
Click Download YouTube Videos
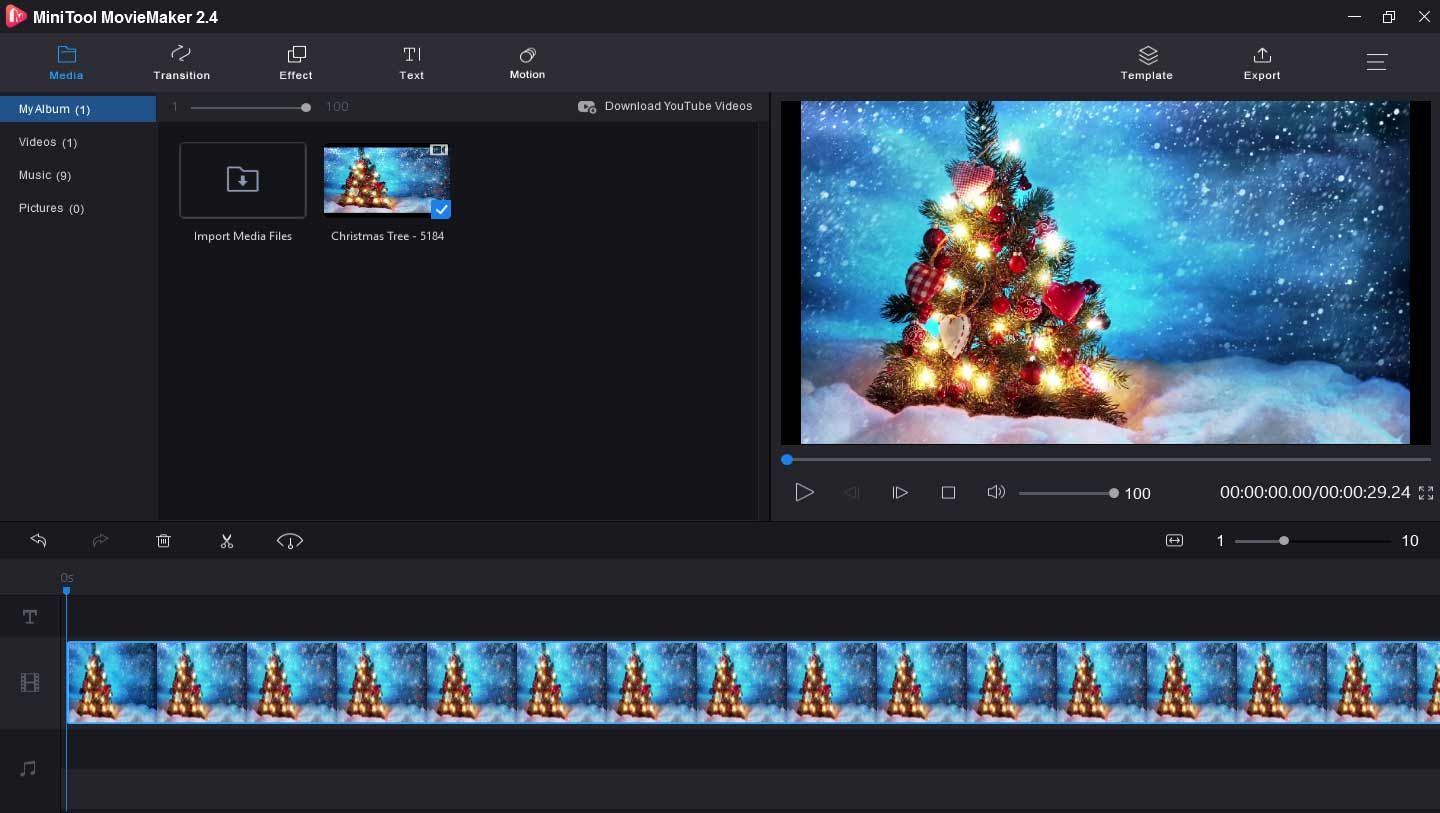coord(678,106)
